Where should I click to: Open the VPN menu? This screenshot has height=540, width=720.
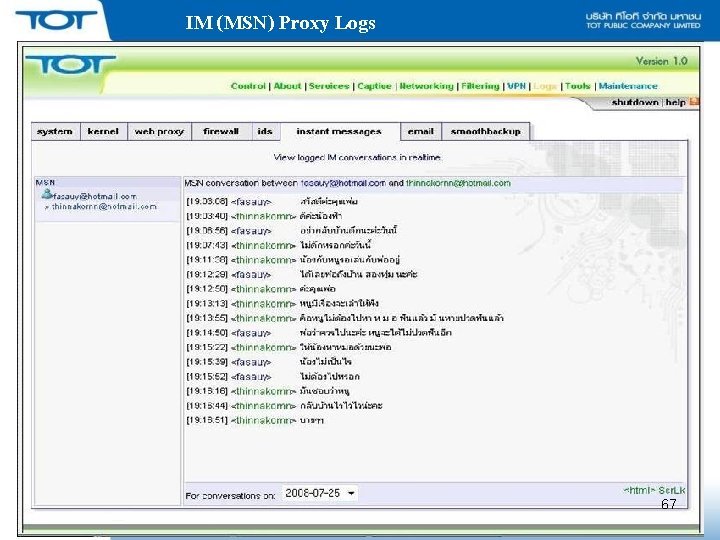pos(516,86)
